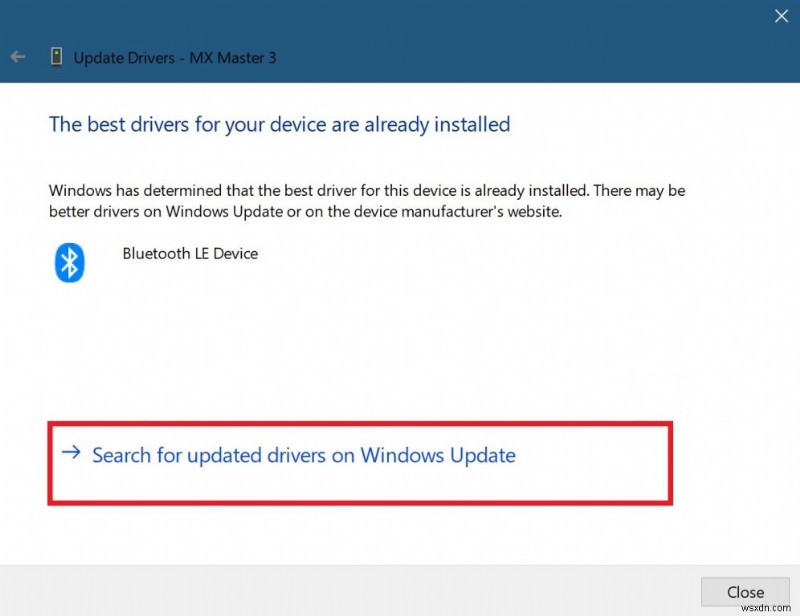Click the back arrow in the header
This screenshot has width=800, height=616.
pyautogui.click(x=17, y=56)
